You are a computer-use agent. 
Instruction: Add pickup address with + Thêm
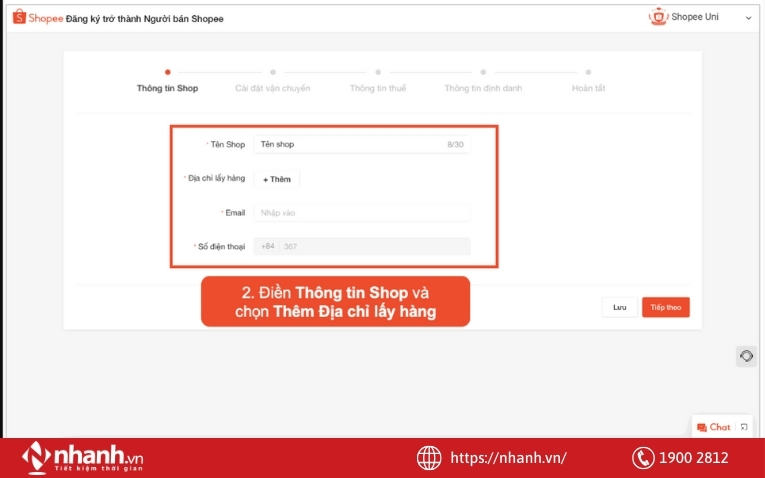click(x=277, y=179)
